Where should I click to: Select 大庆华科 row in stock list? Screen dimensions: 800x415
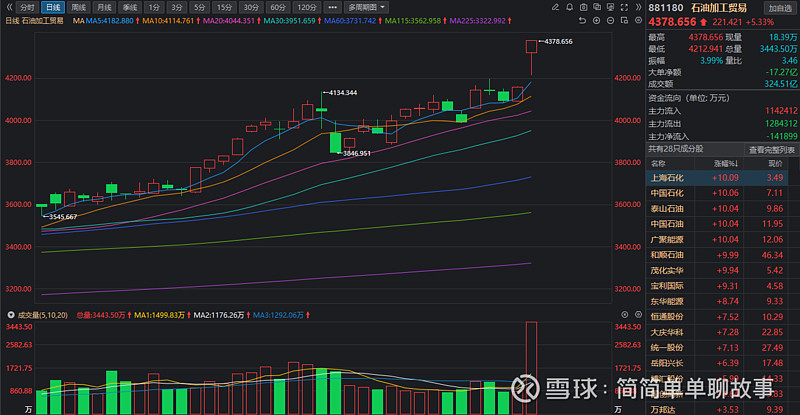tap(717, 332)
